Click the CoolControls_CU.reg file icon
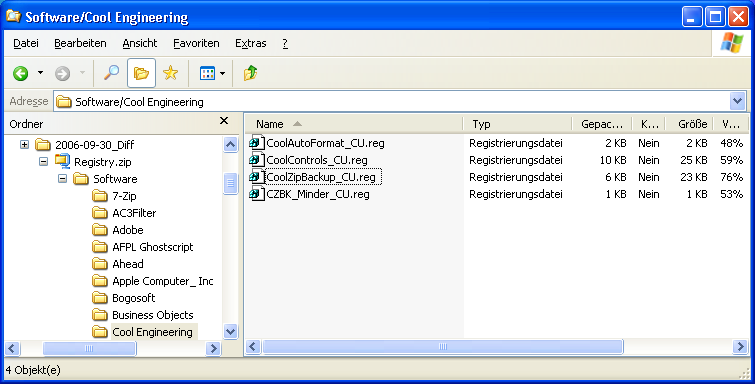The height and width of the screenshot is (384, 755). point(256,159)
